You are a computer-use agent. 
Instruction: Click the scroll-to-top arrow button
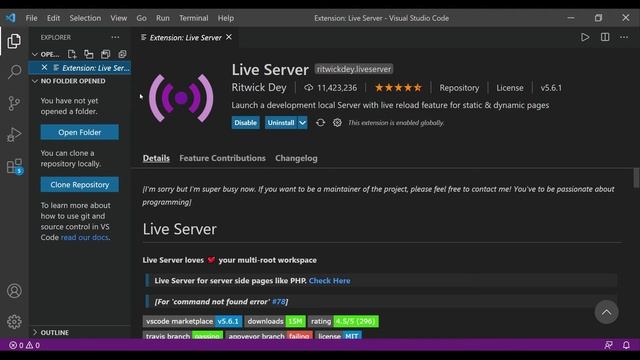coord(607,312)
